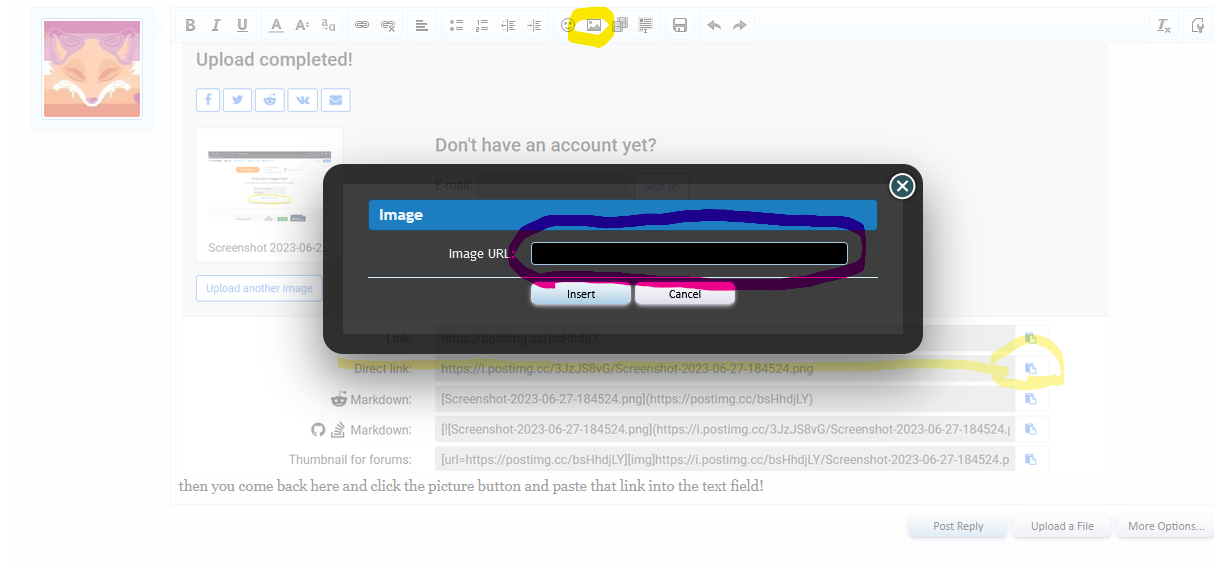Share the upload on Facebook
Viewport: 1214px width, 563px height.
208,100
